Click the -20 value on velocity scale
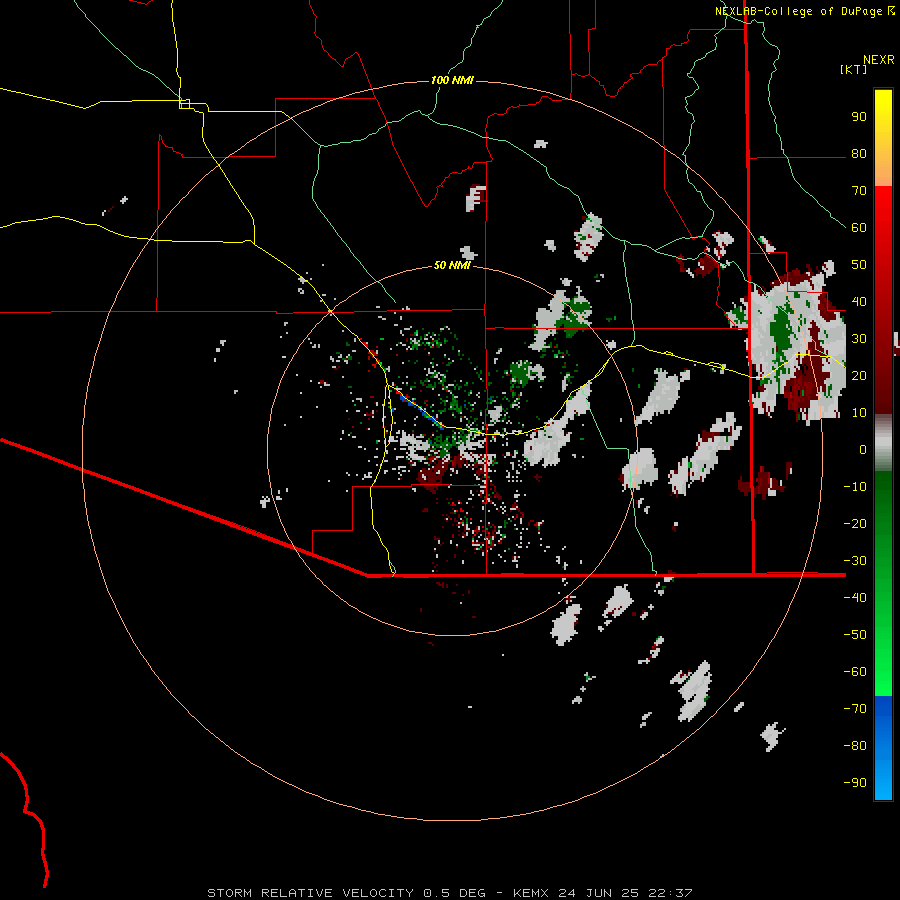Image resolution: width=900 pixels, height=900 pixels. coord(855,523)
